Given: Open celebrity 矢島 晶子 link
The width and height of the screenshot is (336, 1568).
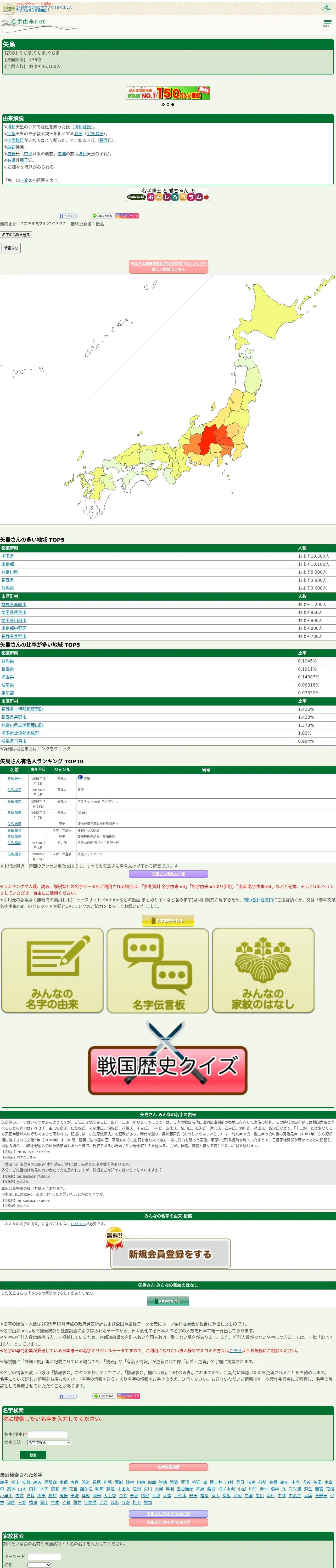Looking at the screenshot, I should tap(14, 790).
